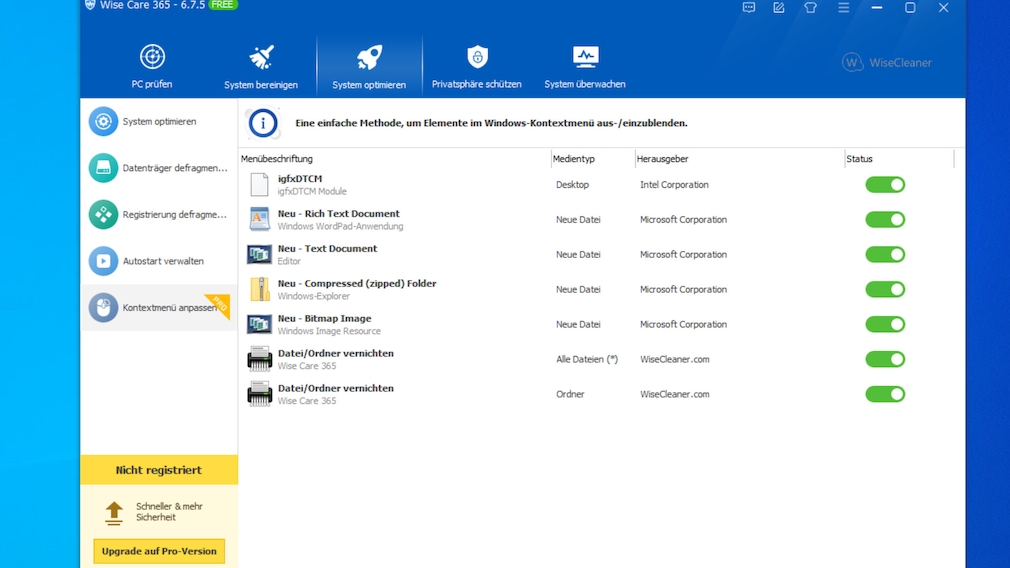The height and width of the screenshot is (568, 1010).
Task: Toggle Neu - Text Document status switch
Action: click(x=885, y=254)
